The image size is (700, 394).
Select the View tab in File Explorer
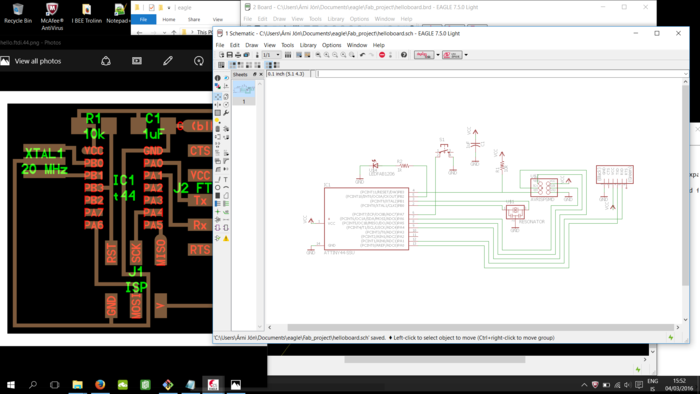(217, 19)
